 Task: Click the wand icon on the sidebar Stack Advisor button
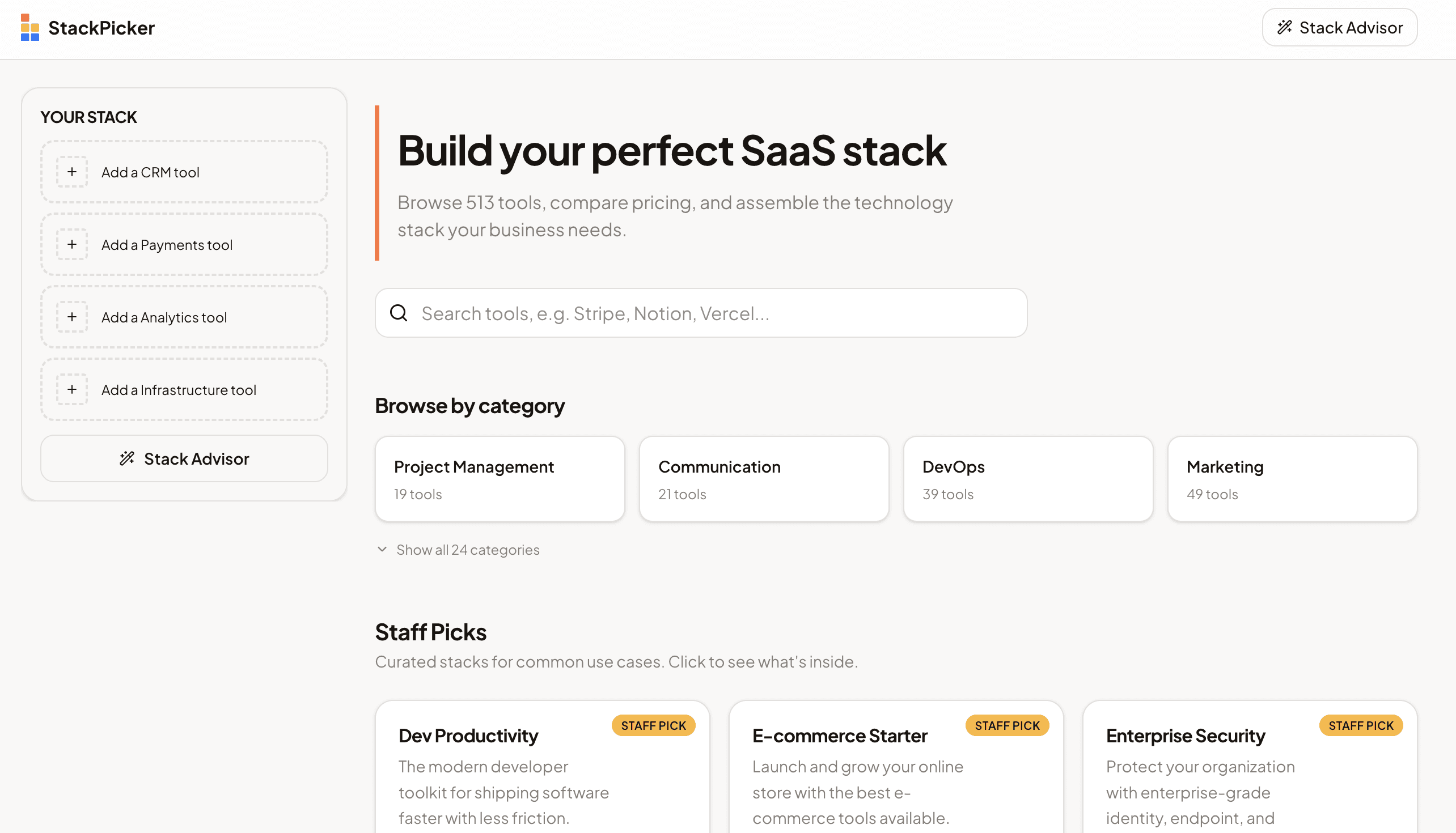[x=126, y=458]
